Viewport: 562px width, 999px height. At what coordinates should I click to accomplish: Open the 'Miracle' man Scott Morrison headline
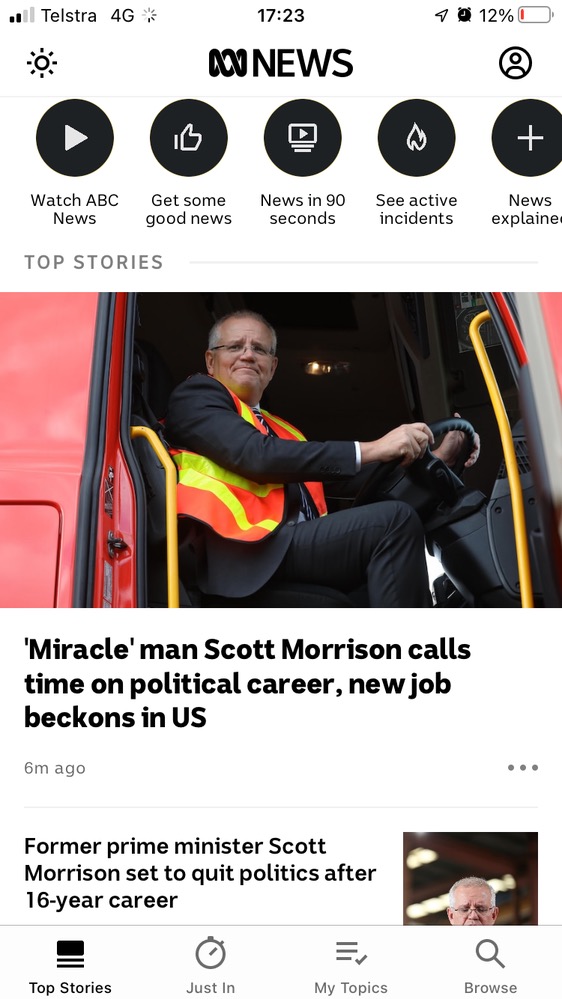click(247, 684)
